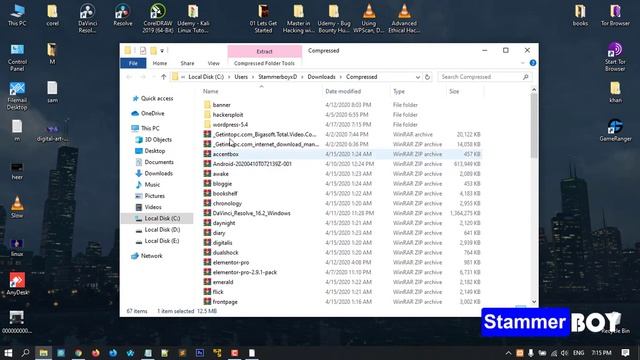Viewport: 640px width, 360px height.
Task: Launch Start Tor Browser shortcut
Action: [615, 57]
